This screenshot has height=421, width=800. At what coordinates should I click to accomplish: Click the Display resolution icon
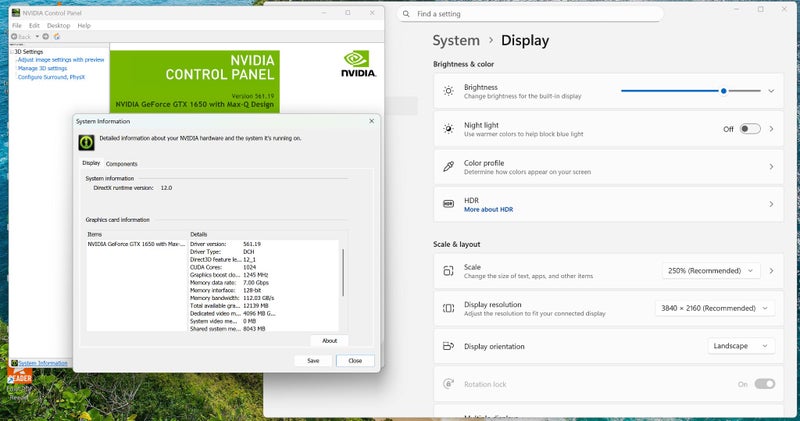pos(448,308)
